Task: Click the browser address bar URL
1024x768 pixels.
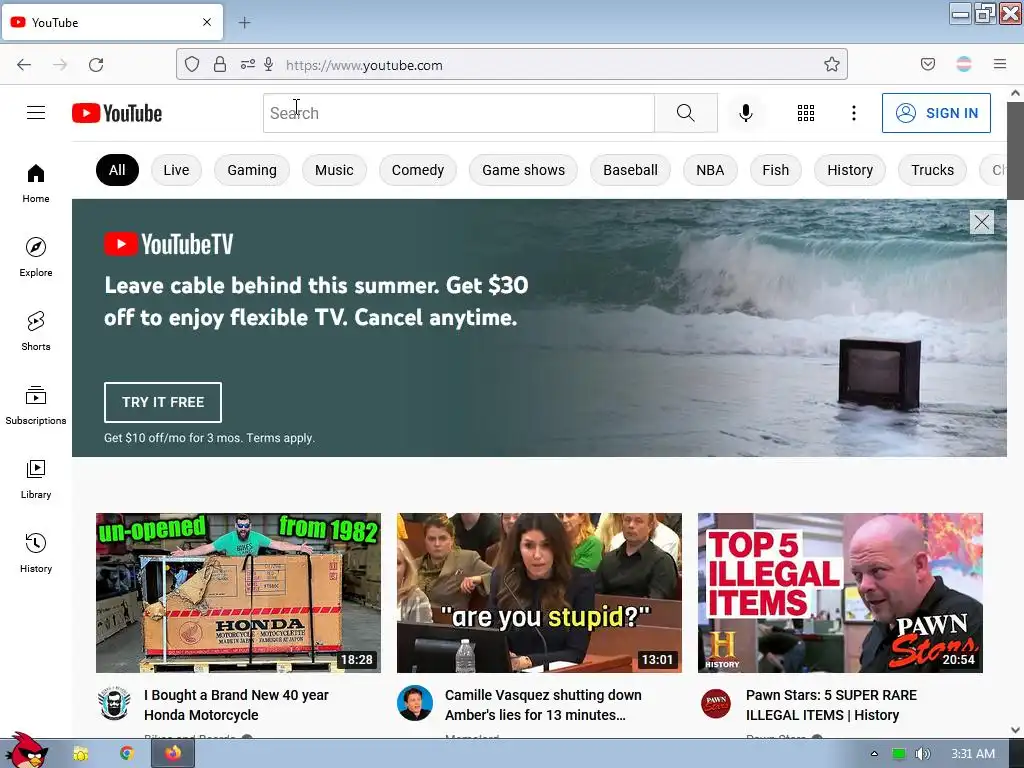Action: (x=364, y=65)
